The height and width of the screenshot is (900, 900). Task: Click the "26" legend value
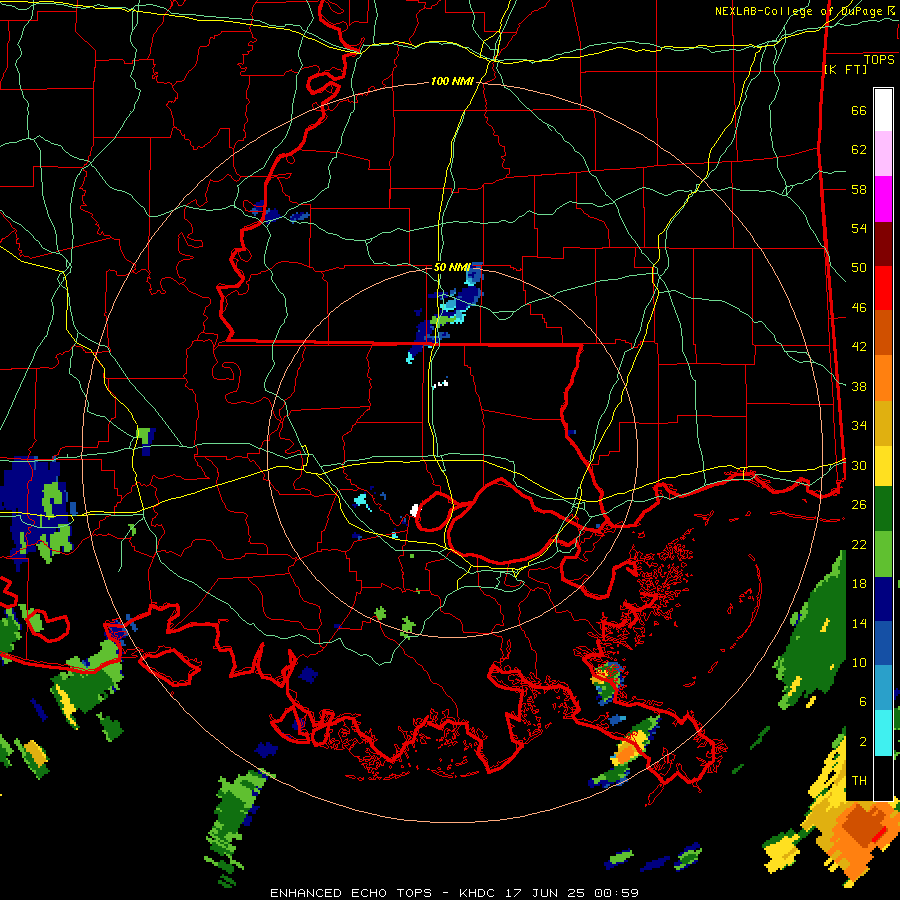click(x=859, y=505)
